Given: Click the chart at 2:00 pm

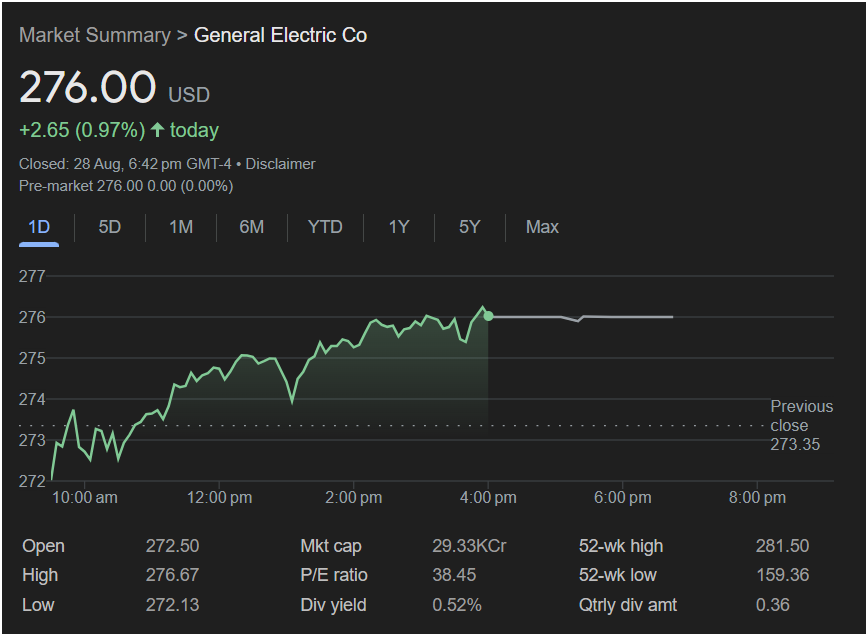Looking at the screenshot, I should click(354, 345).
